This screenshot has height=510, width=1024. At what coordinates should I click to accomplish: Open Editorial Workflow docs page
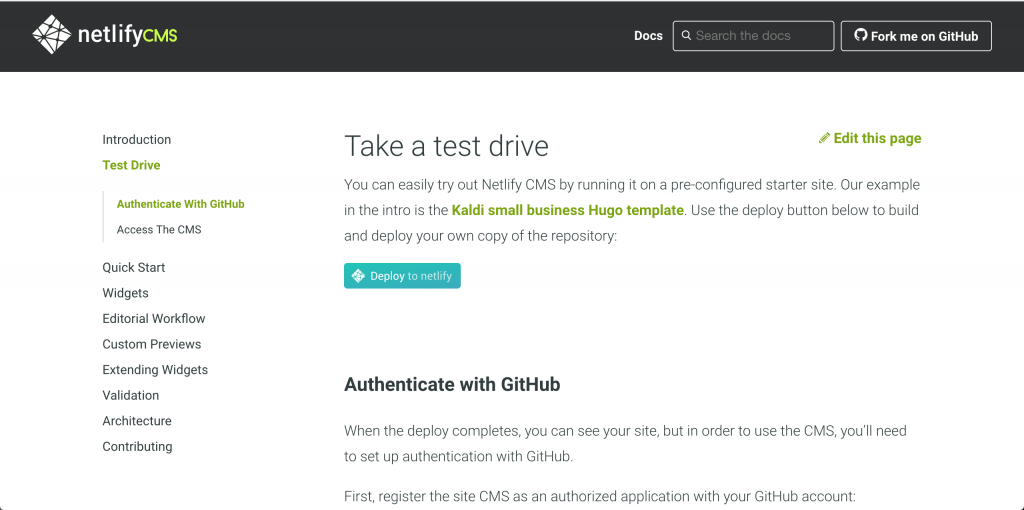pyautogui.click(x=154, y=319)
